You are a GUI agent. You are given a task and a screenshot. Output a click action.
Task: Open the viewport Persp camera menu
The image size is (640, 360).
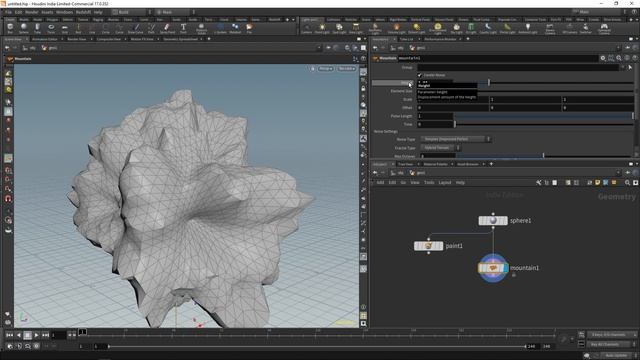click(325, 69)
